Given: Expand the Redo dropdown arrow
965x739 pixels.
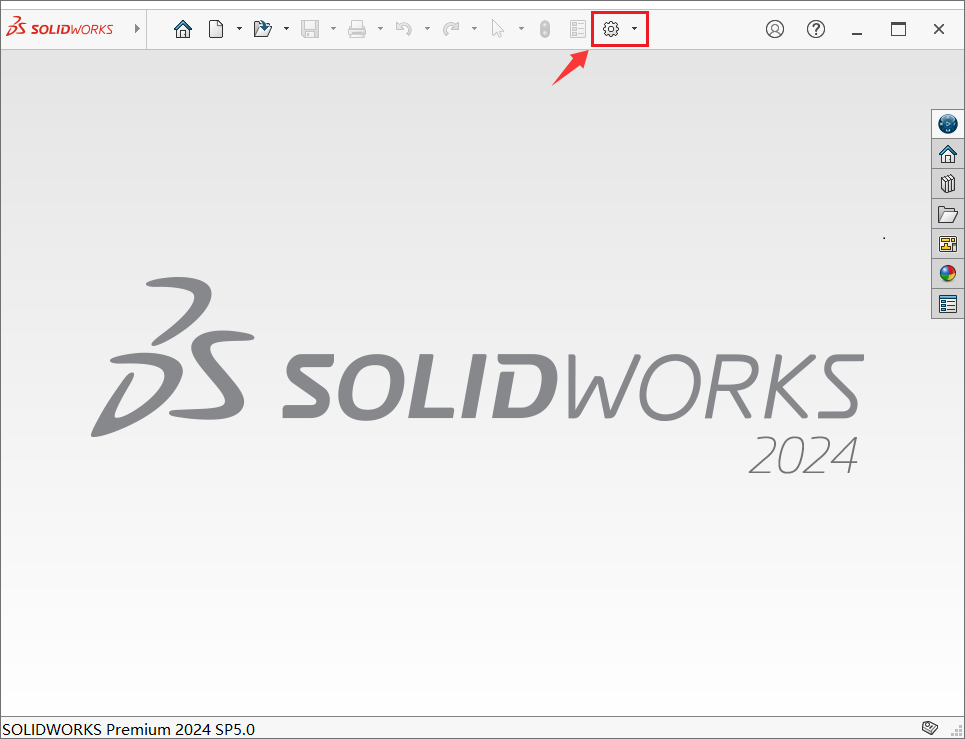Looking at the screenshot, I should pos(474,29).
